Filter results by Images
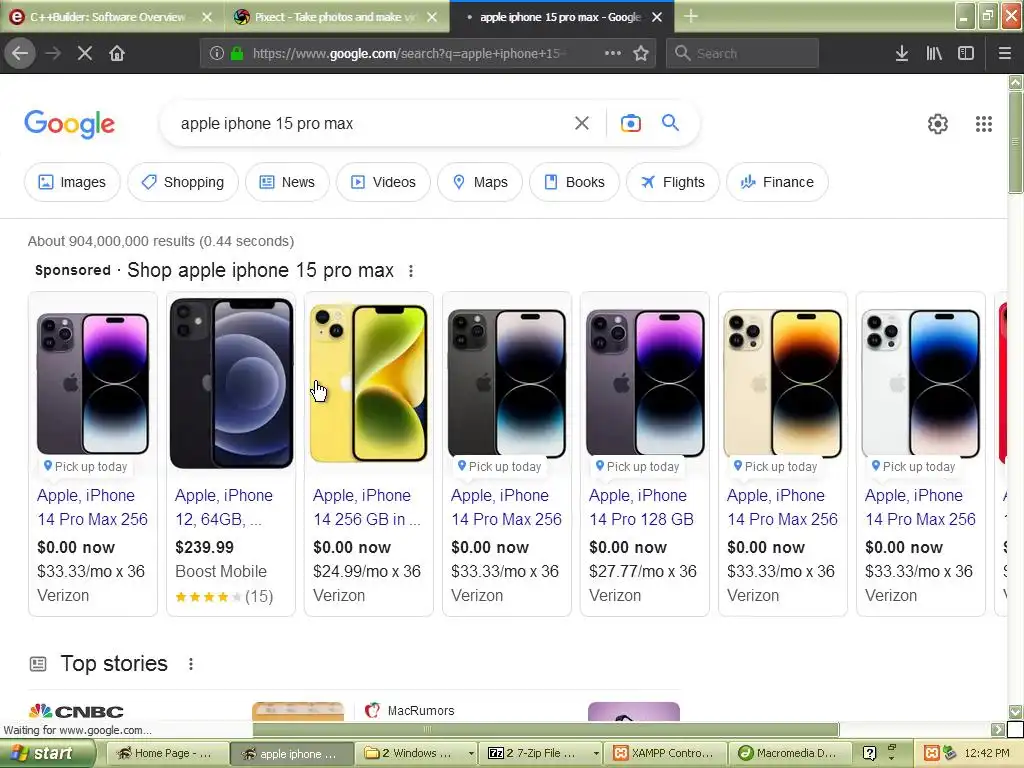1024x768 pixels. [72, 182]
